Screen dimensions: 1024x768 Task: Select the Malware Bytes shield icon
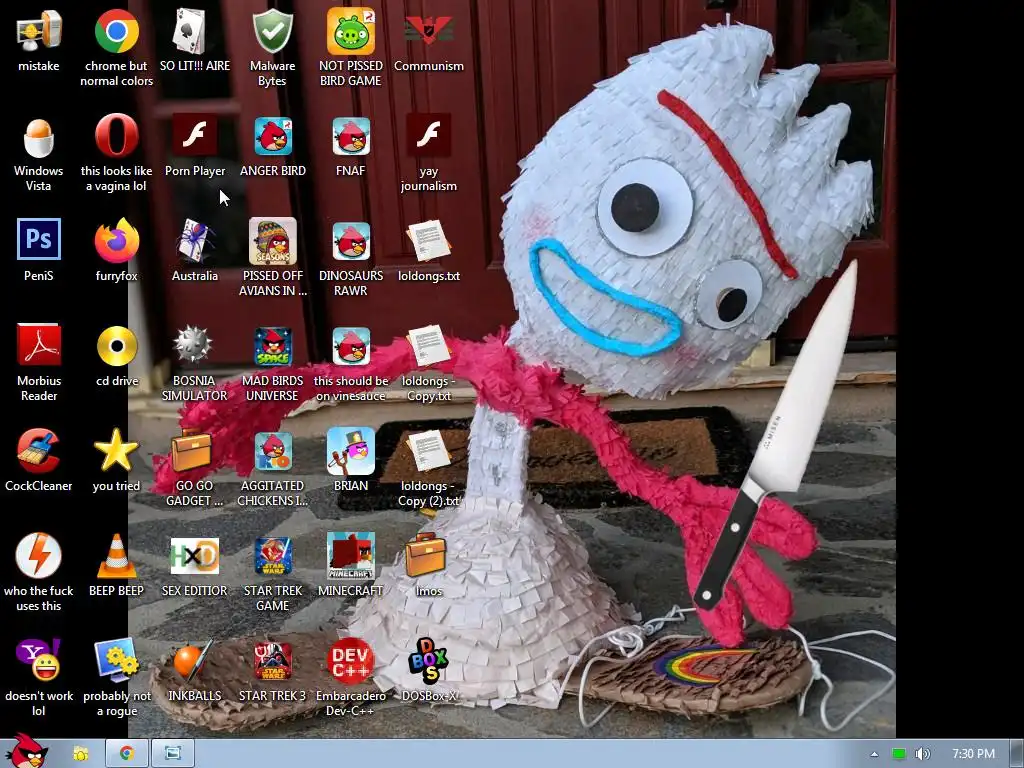tap(272, 31)
